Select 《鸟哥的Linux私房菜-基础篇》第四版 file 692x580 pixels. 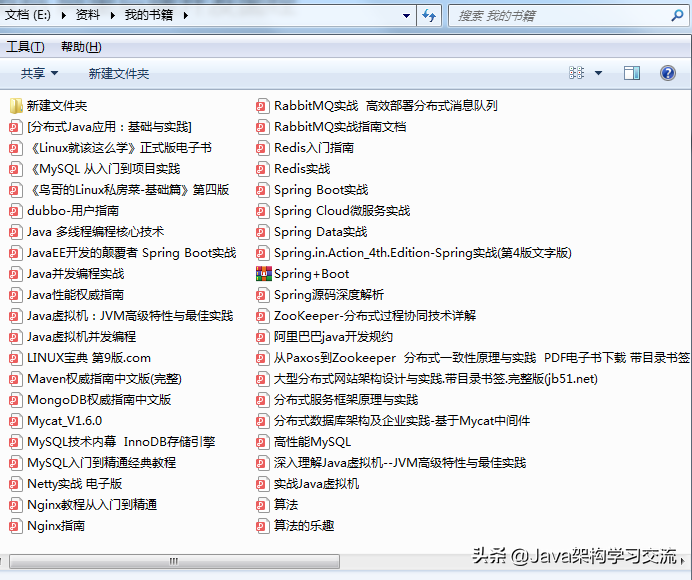pyautogui.click(x=128, y=190)
